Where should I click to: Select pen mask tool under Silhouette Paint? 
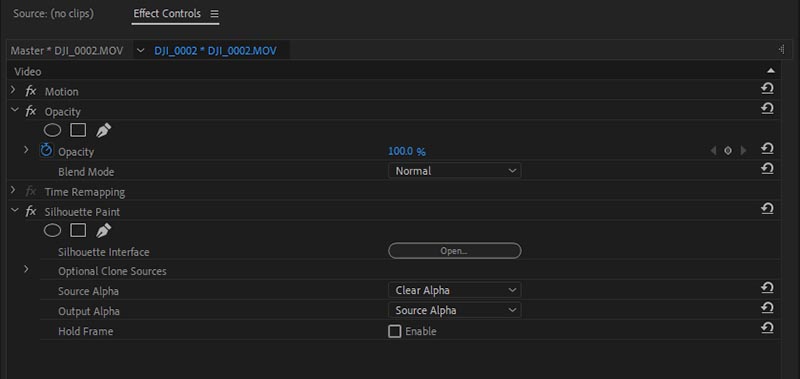point(104,231)
